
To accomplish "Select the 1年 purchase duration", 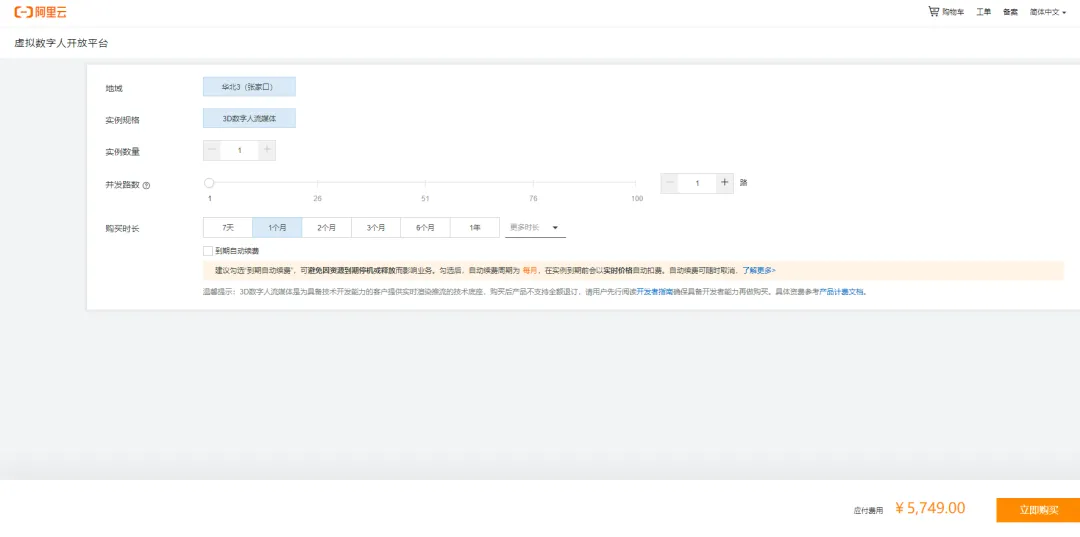I will (x=475, y=227).
